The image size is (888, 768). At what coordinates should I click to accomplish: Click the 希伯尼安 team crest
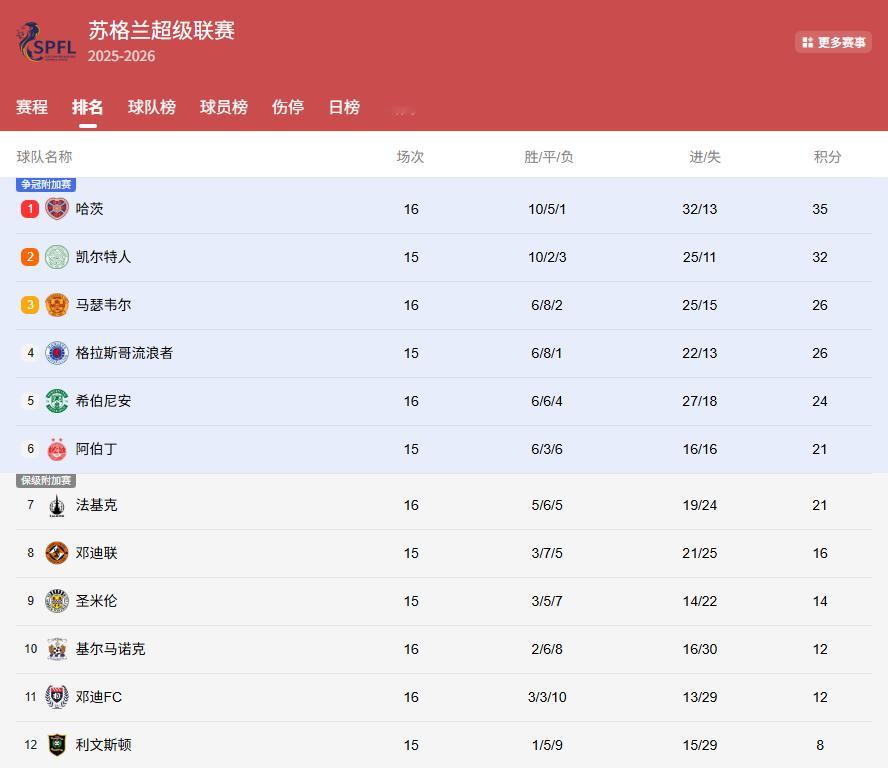pos(57,401)
